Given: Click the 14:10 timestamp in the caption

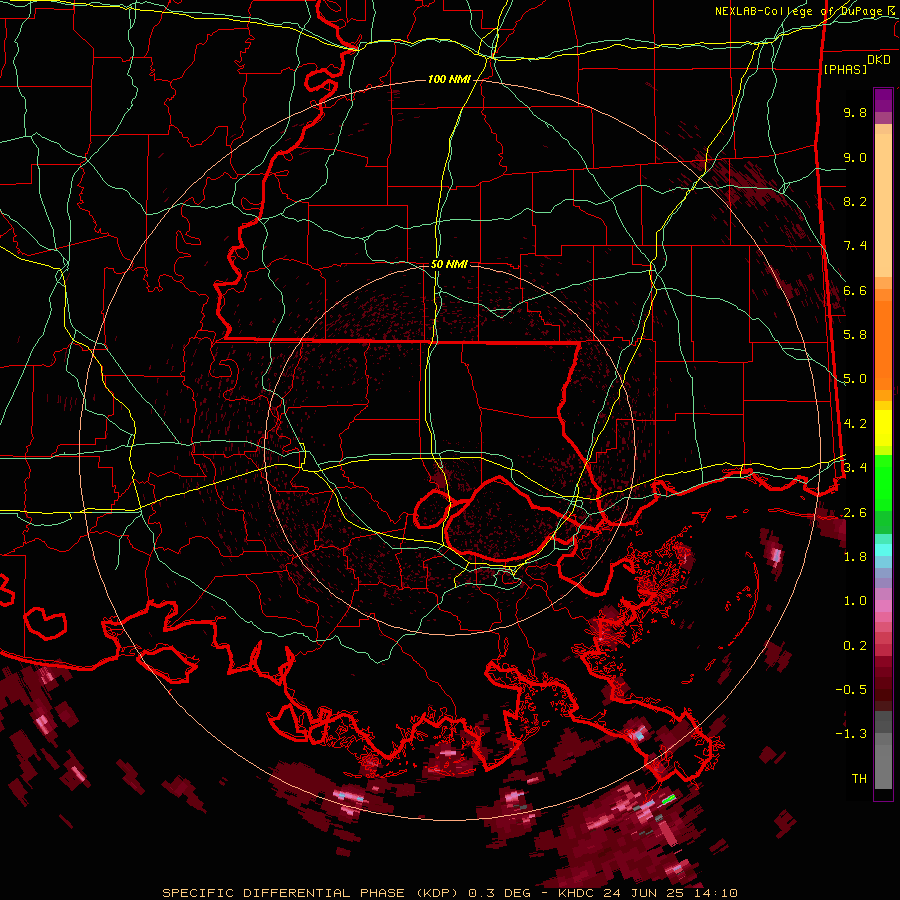Looking at the screenshot, I should (x=716, y=893).
